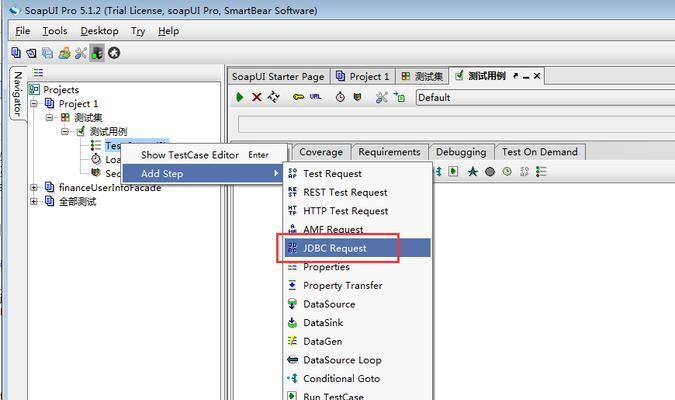Click the vertical Navigator side tab
675x400 pixels.
18,94
